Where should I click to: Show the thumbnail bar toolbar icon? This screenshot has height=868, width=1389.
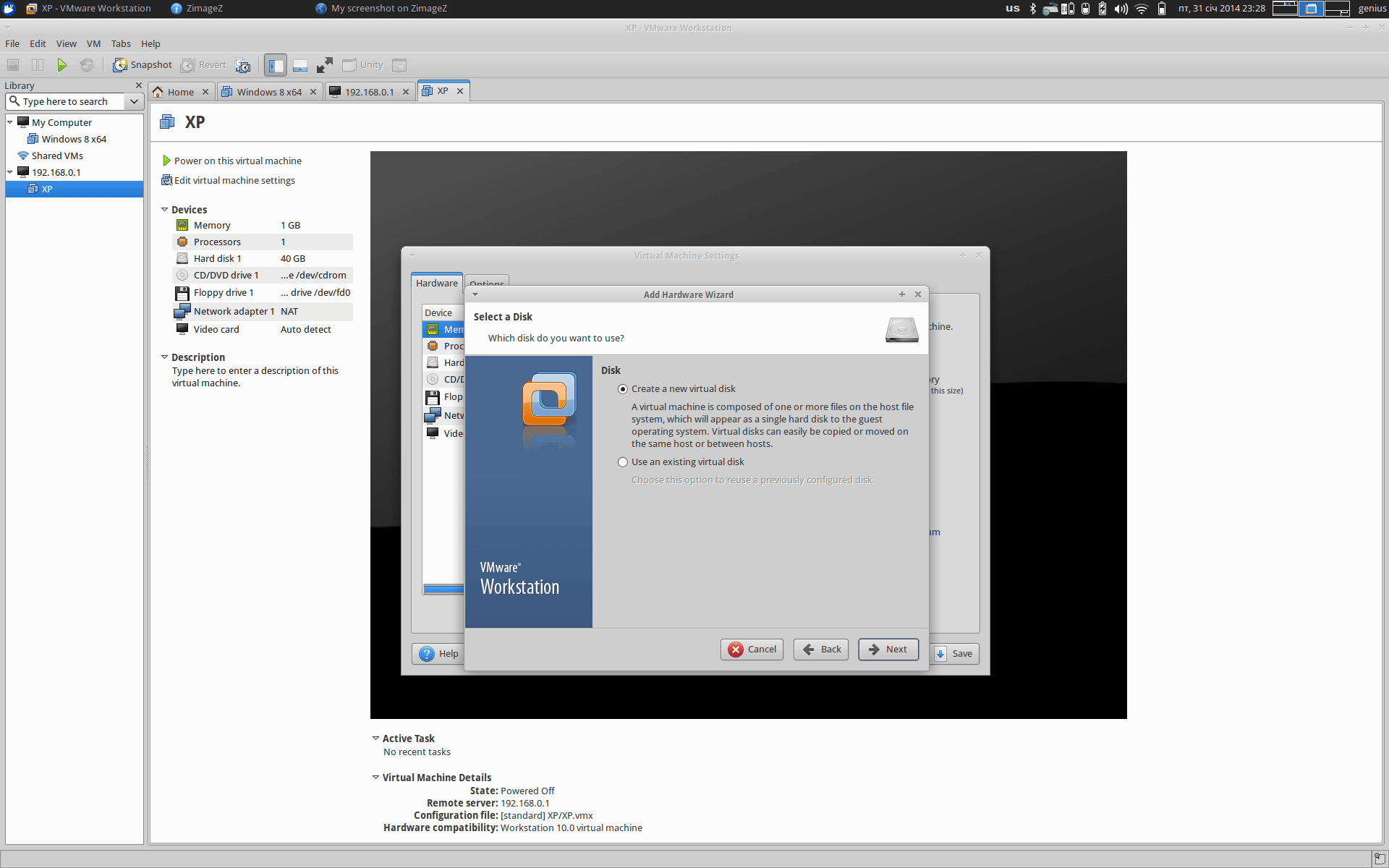click(x=300, y=65)
